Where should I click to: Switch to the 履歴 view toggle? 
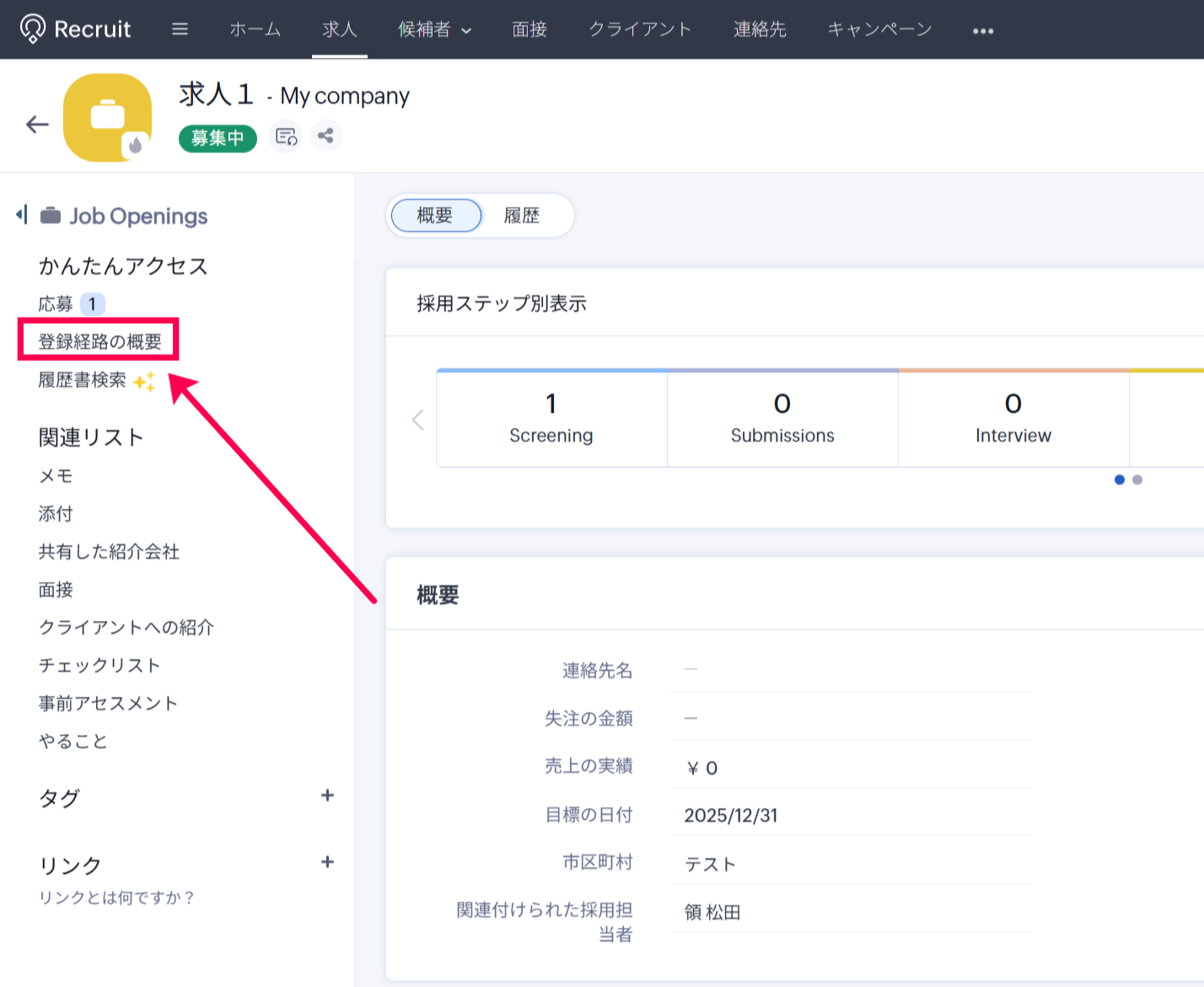tap(521, 216)
